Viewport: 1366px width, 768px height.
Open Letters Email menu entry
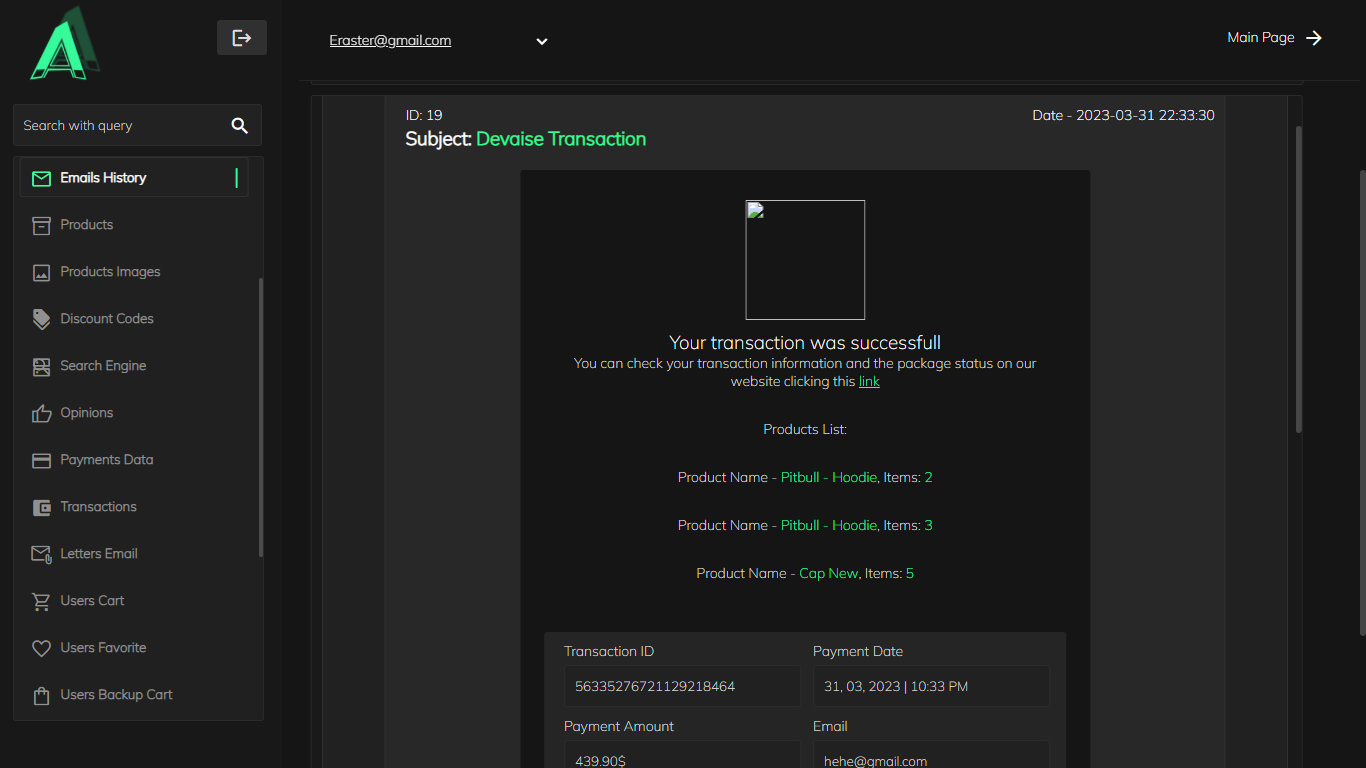coord(98,554)
